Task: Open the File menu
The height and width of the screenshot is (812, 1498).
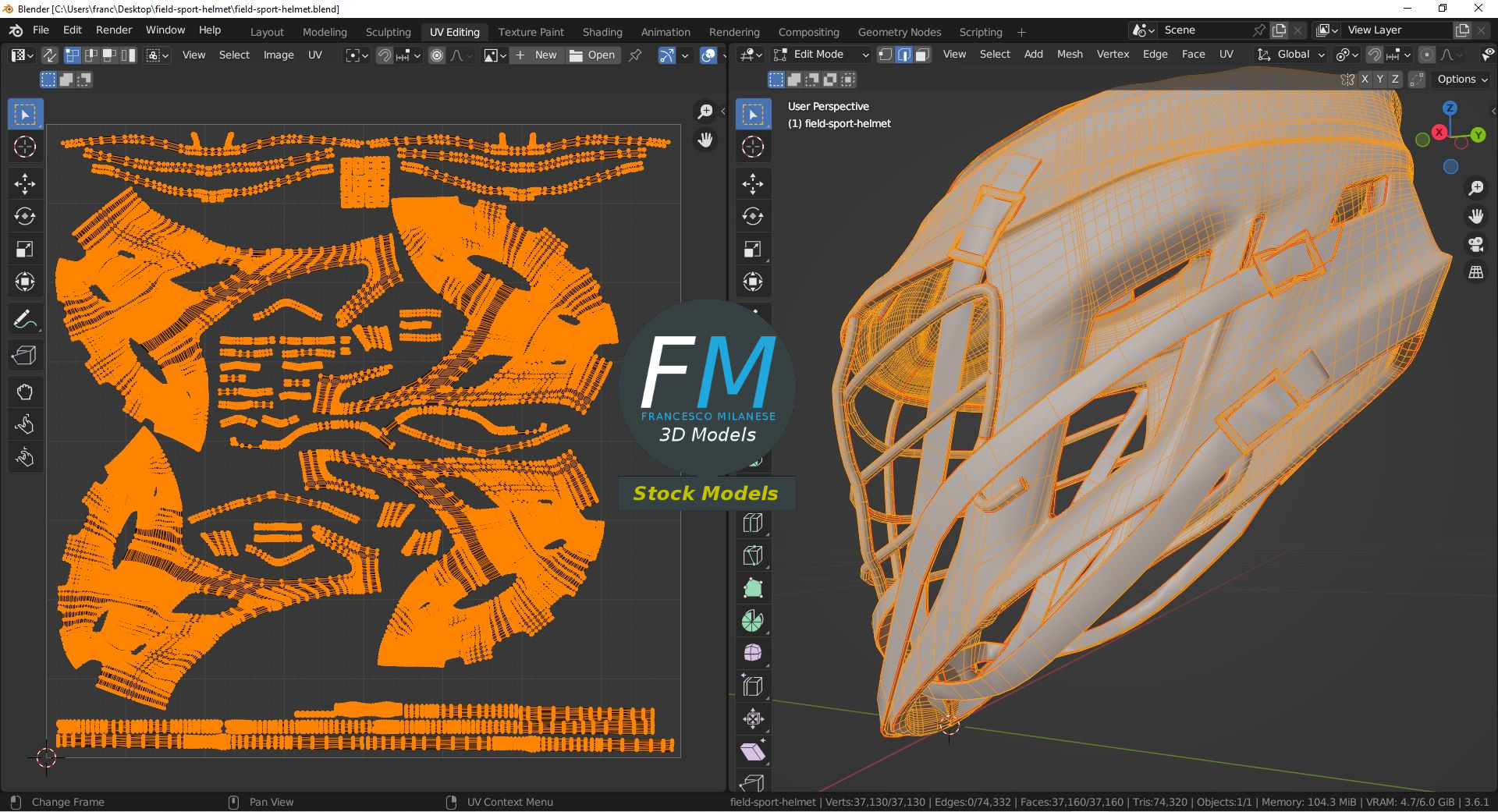Action: pyautogui.click(x=41, y=30)
